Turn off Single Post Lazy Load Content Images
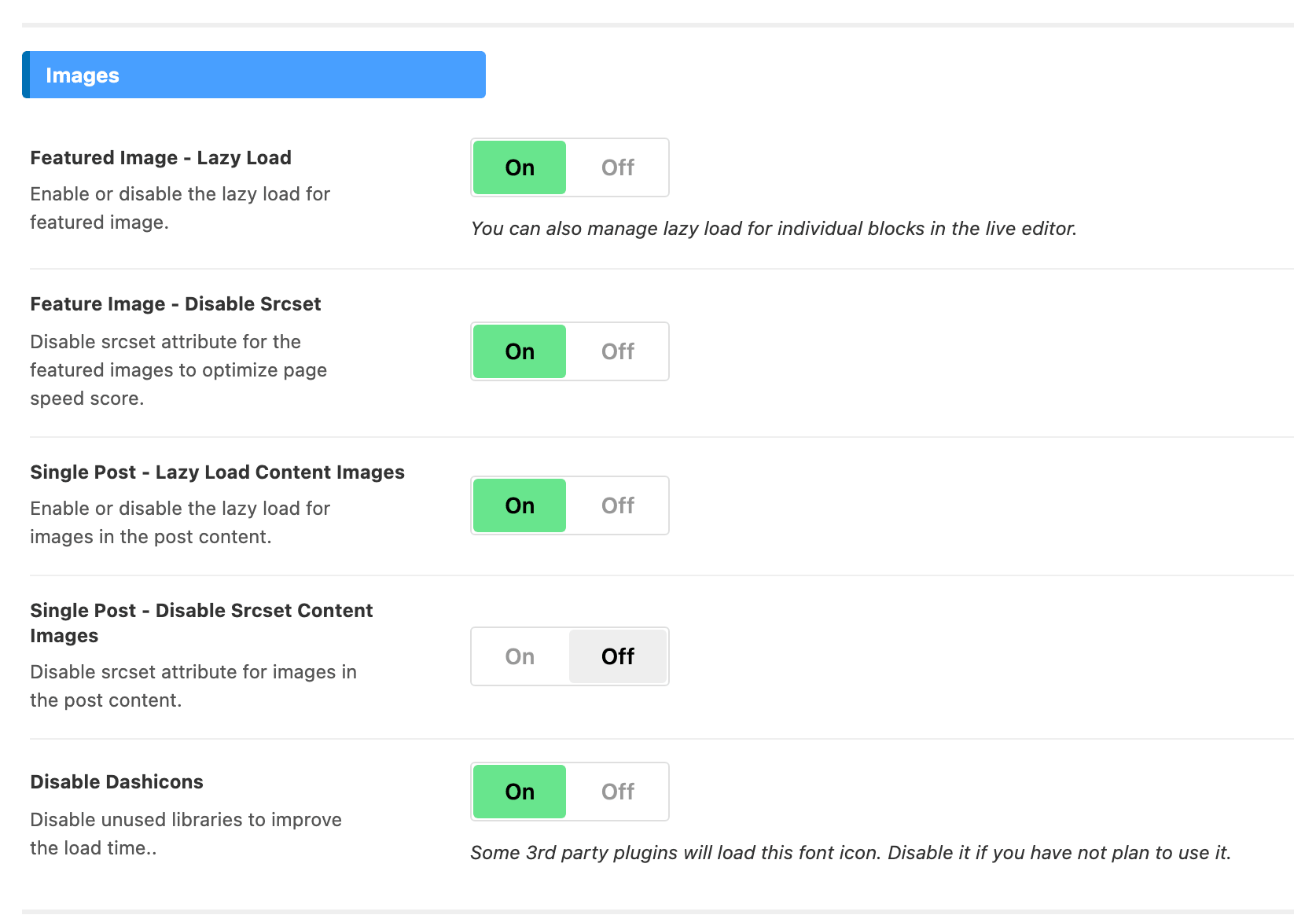The width and height of the screenshot is (1316, 915). coord(618,505)
